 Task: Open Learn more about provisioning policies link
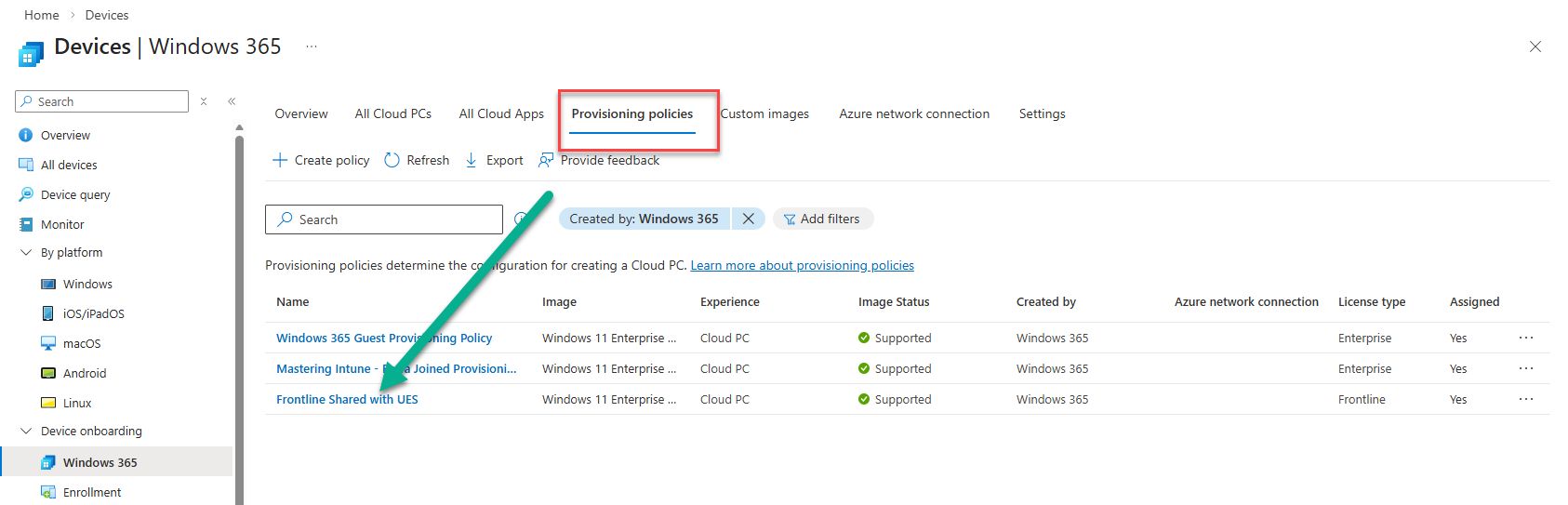802,265
